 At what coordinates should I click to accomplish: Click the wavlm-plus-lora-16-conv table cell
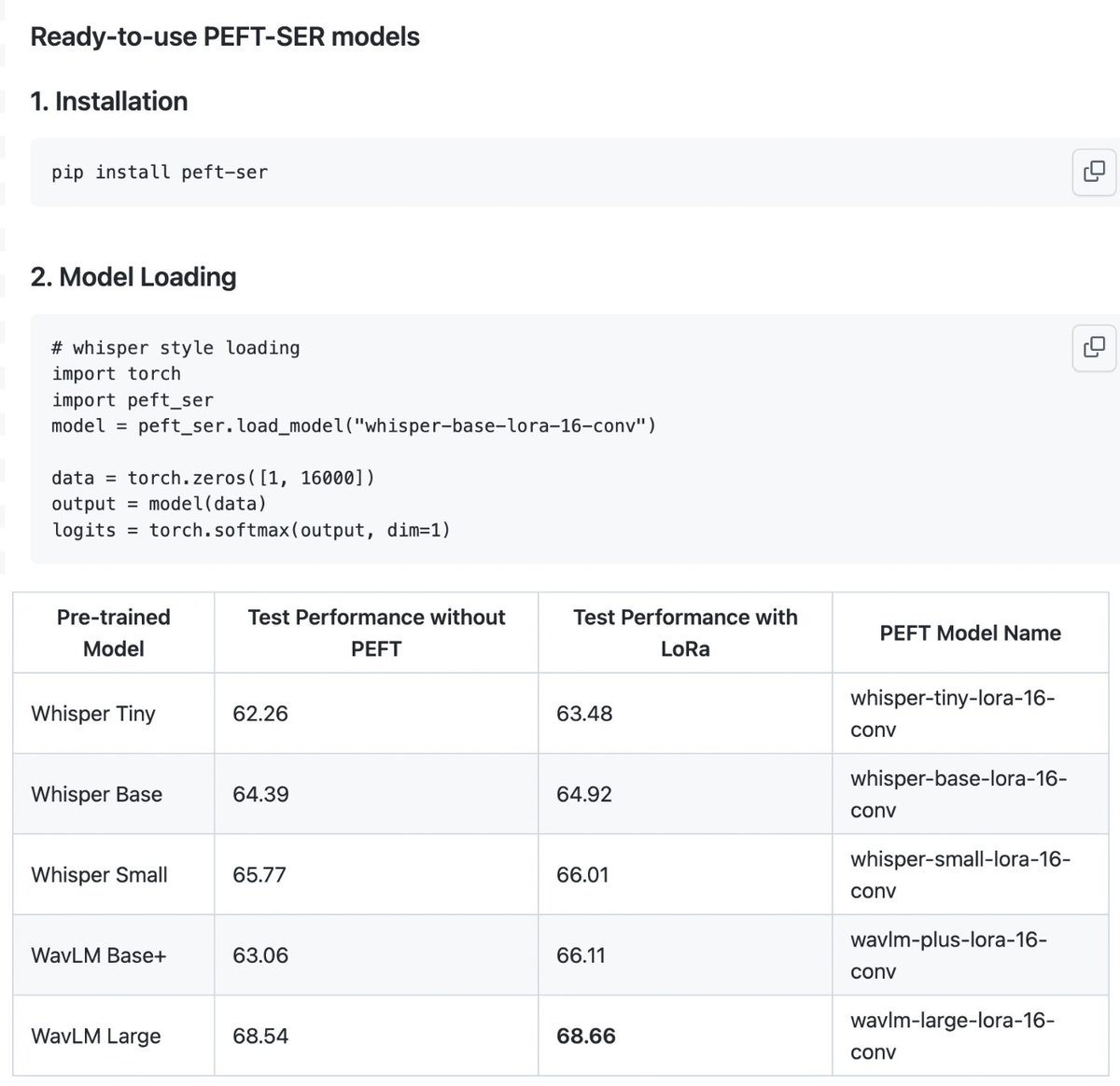coord(949,954)
